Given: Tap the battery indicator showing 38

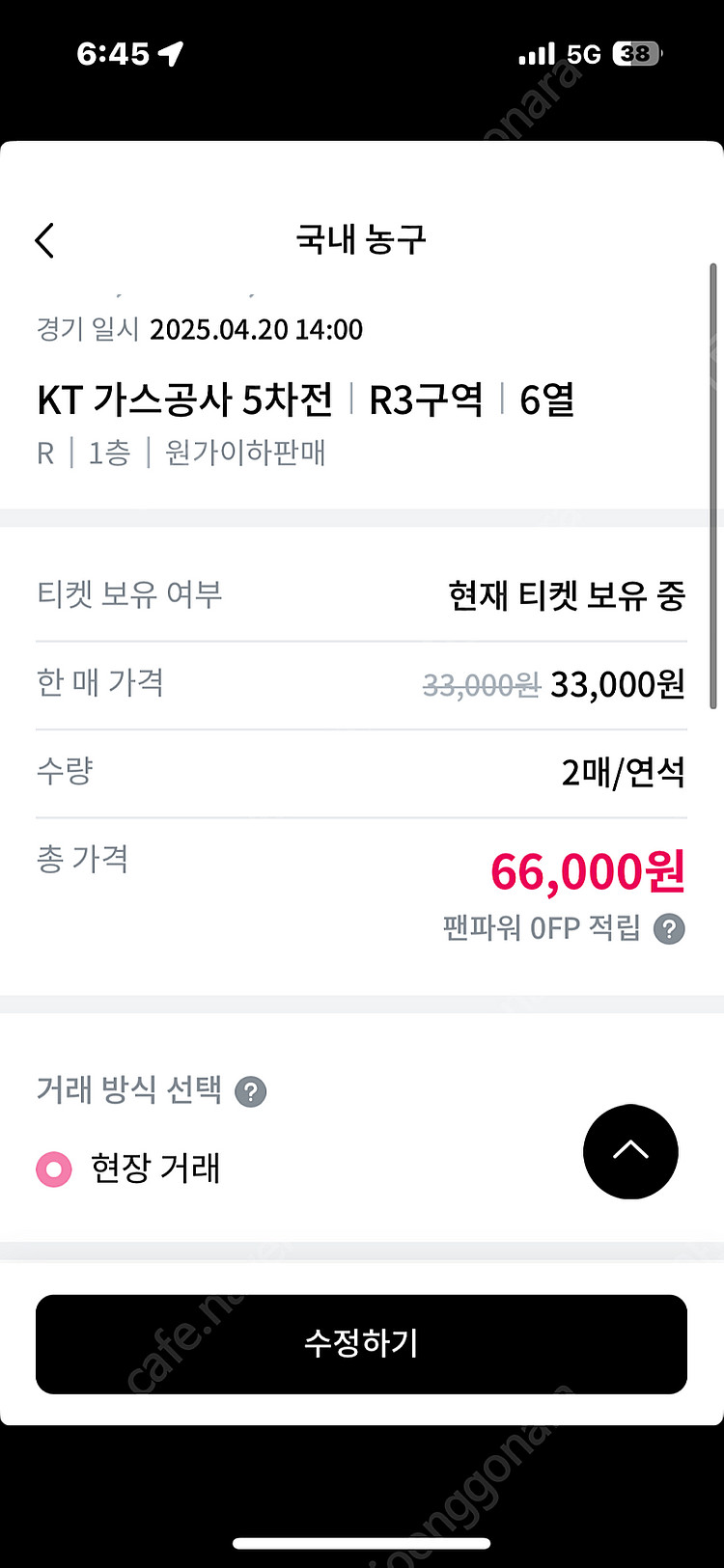Looking at the screenshot, I should tap(636, 54).
